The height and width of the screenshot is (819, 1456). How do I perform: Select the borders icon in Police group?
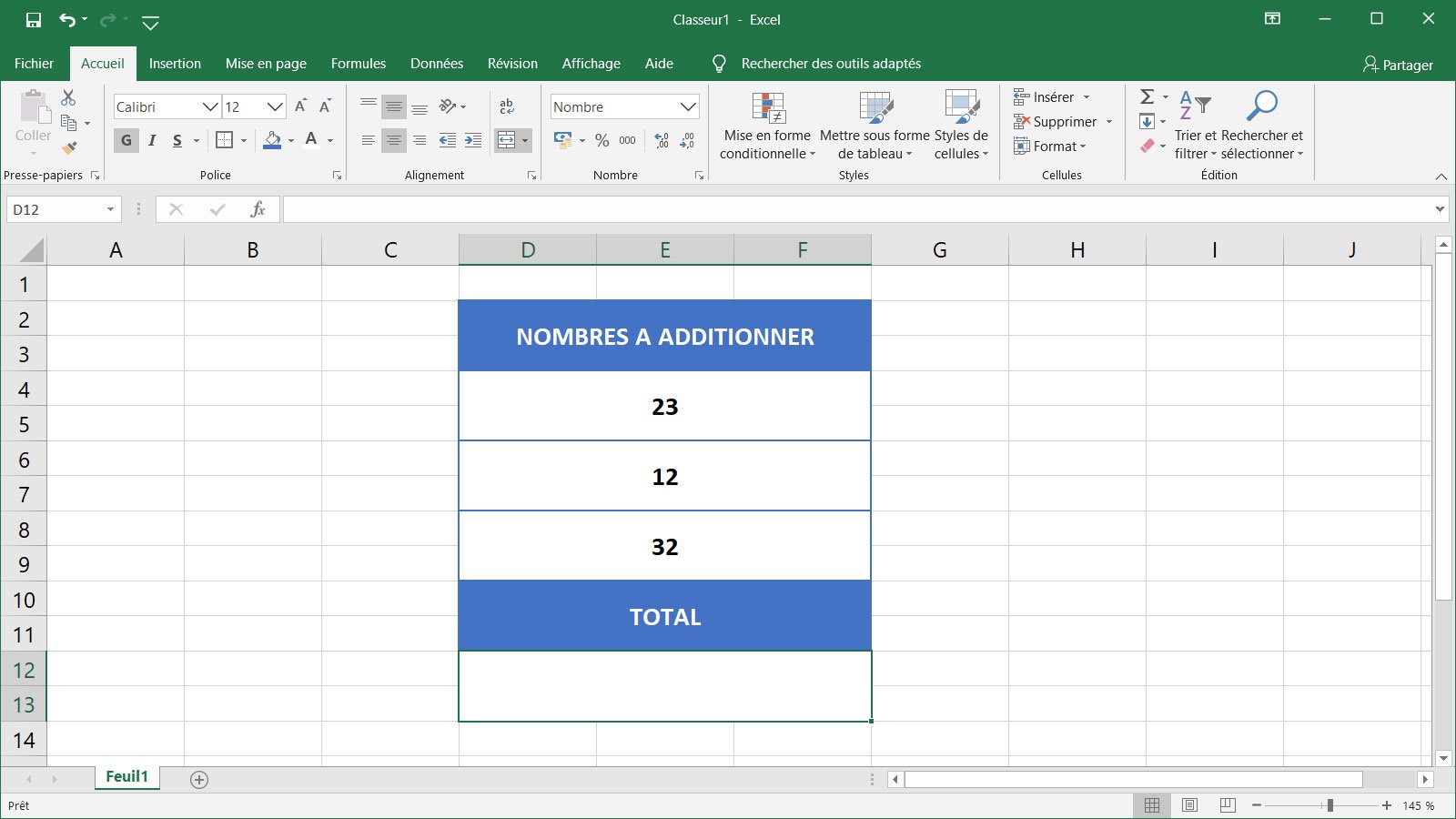(x=223, y=140)
